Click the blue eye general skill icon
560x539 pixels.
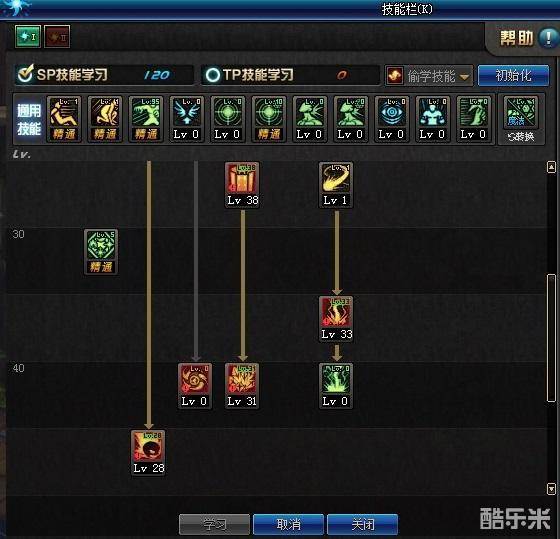coord(391,112)
